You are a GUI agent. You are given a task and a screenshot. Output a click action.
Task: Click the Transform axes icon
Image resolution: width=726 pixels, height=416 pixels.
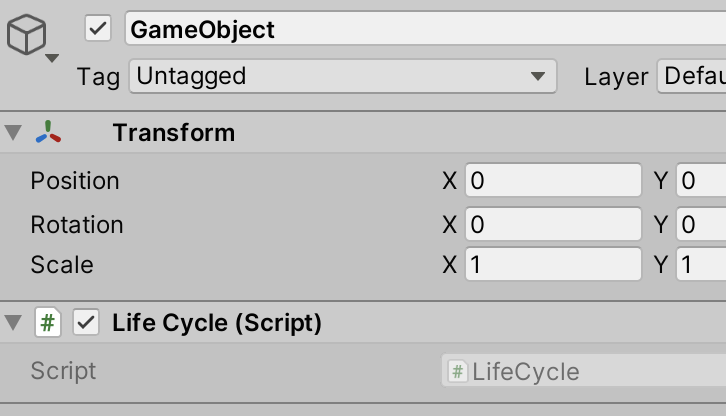[x=48, y=132]
